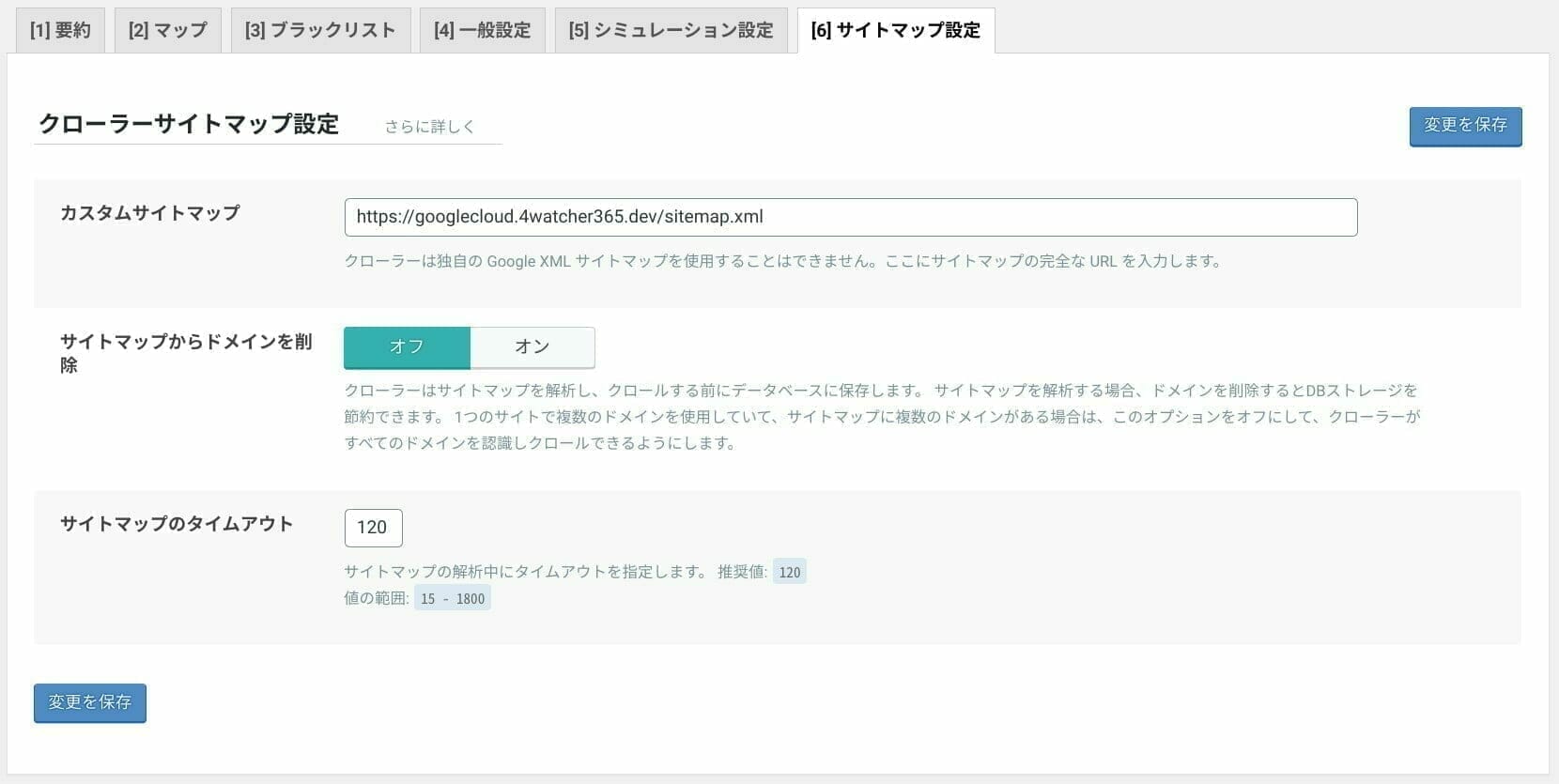
Task: Click the value range 15 - 1800 badge
Action: 453,598
